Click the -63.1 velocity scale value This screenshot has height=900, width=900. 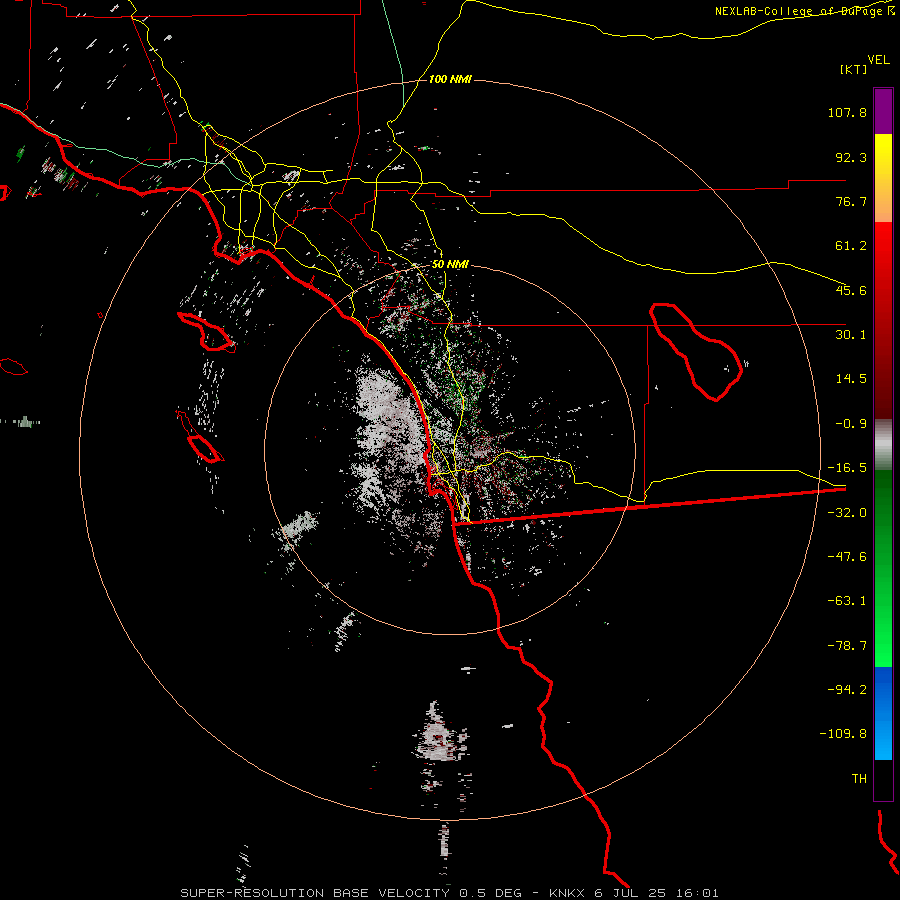tap(847, 601)
